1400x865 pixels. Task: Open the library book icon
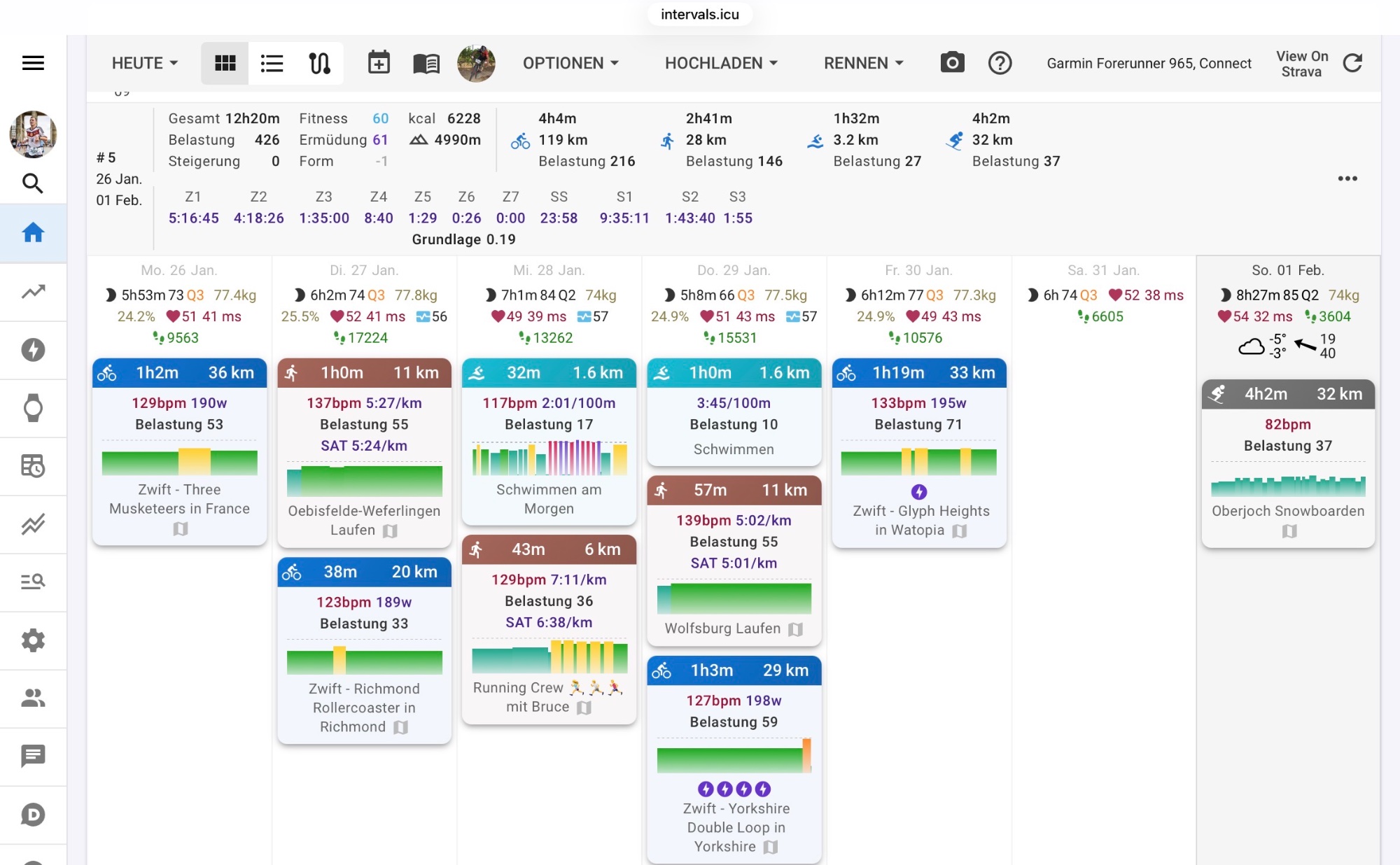426,64
